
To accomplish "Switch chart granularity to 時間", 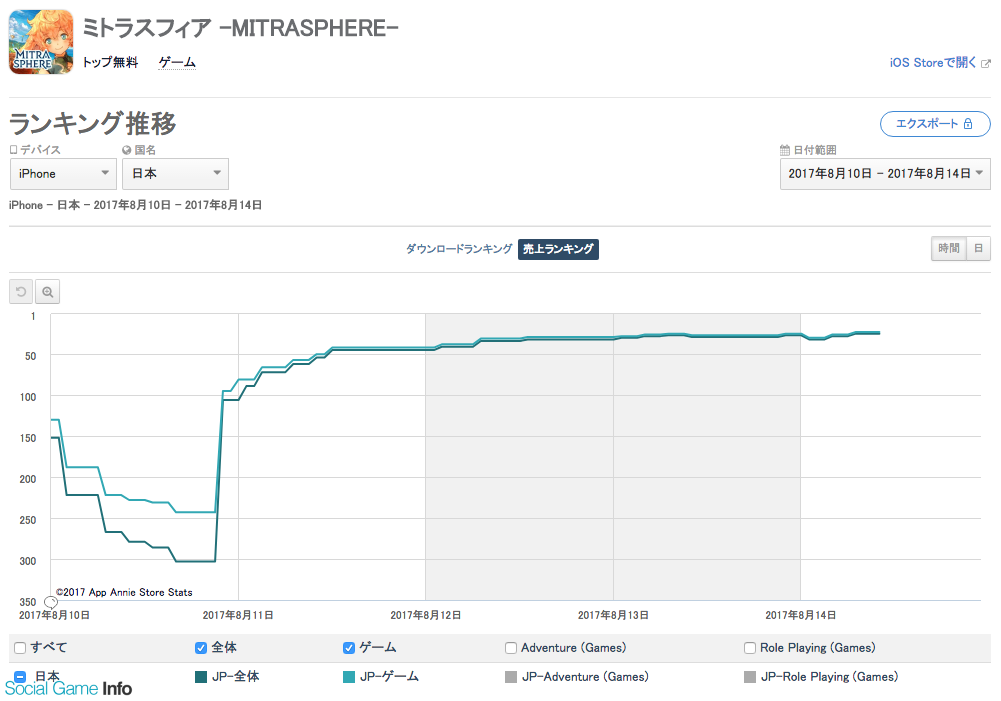I will pos(949,248).
